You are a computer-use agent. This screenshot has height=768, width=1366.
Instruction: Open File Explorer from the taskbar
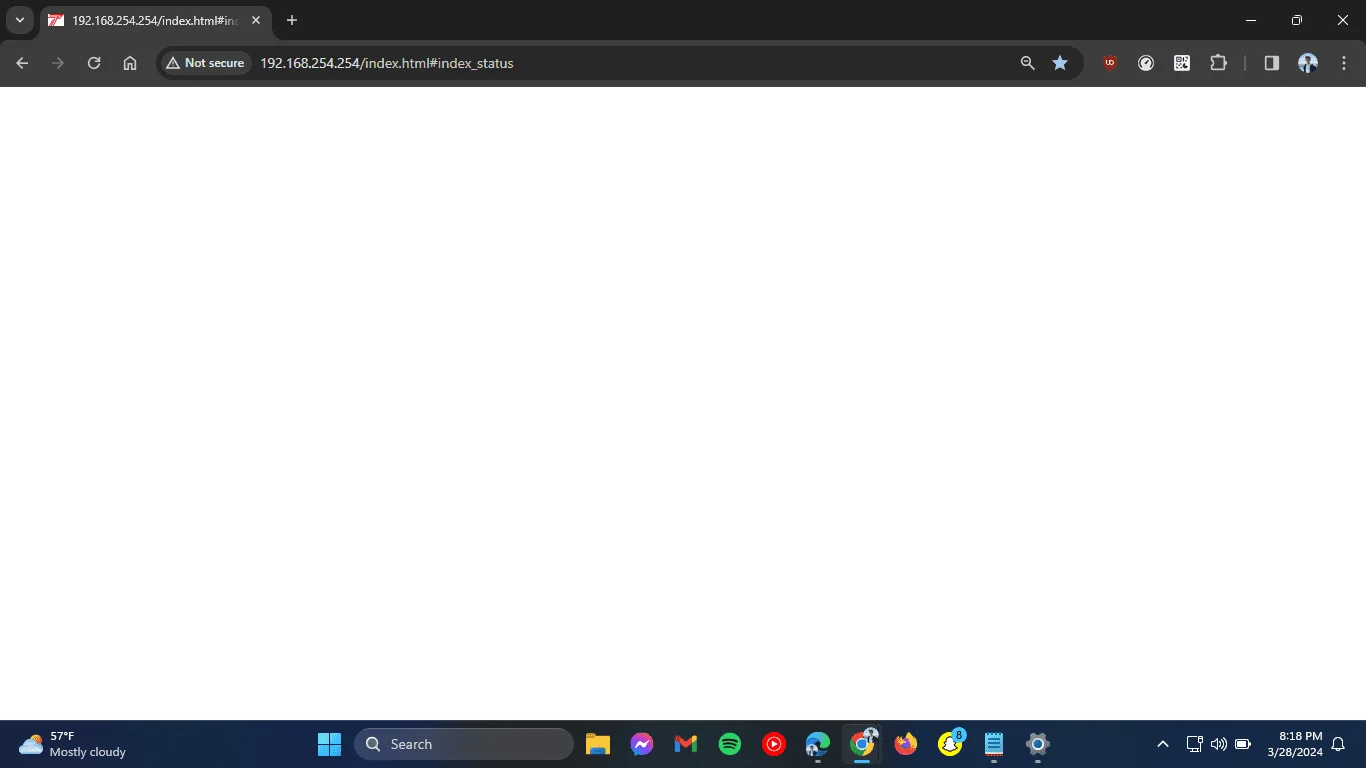point(598,744)
